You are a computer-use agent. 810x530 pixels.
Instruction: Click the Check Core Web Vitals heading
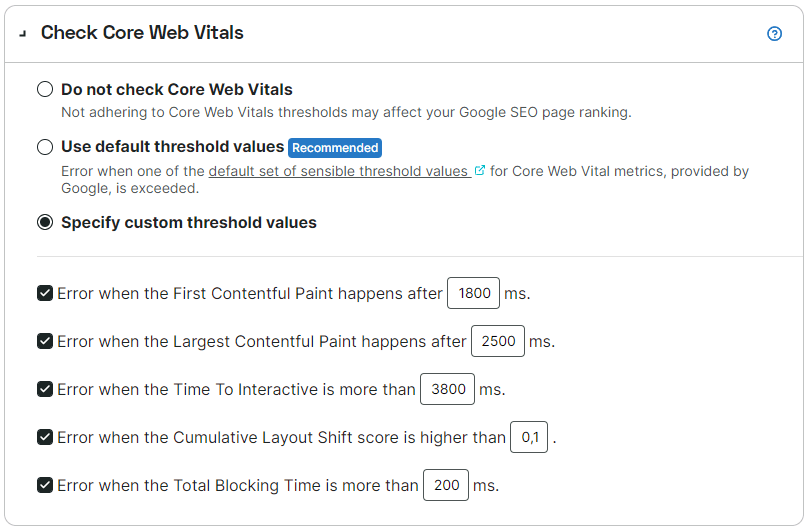(142, 33)
